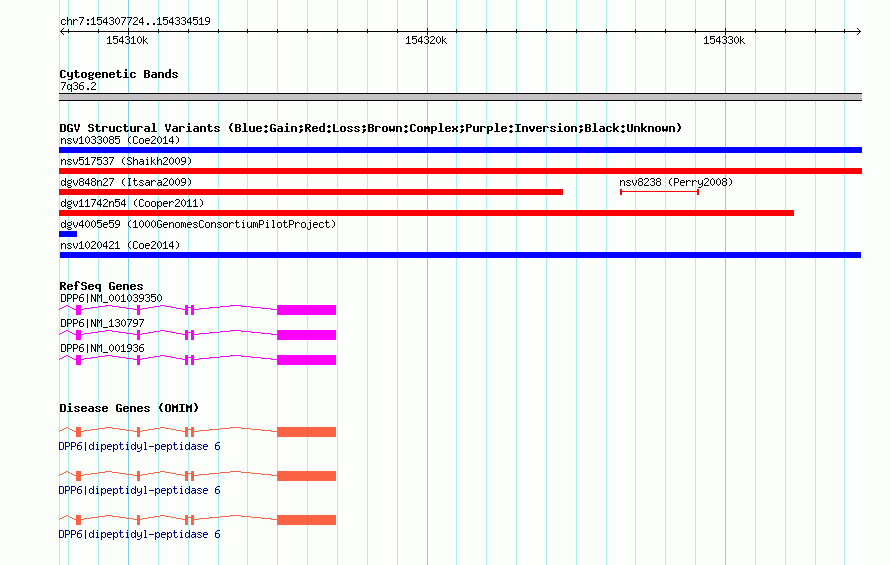Open the RefSeq Genes track heading

click(x=101, y=286)
